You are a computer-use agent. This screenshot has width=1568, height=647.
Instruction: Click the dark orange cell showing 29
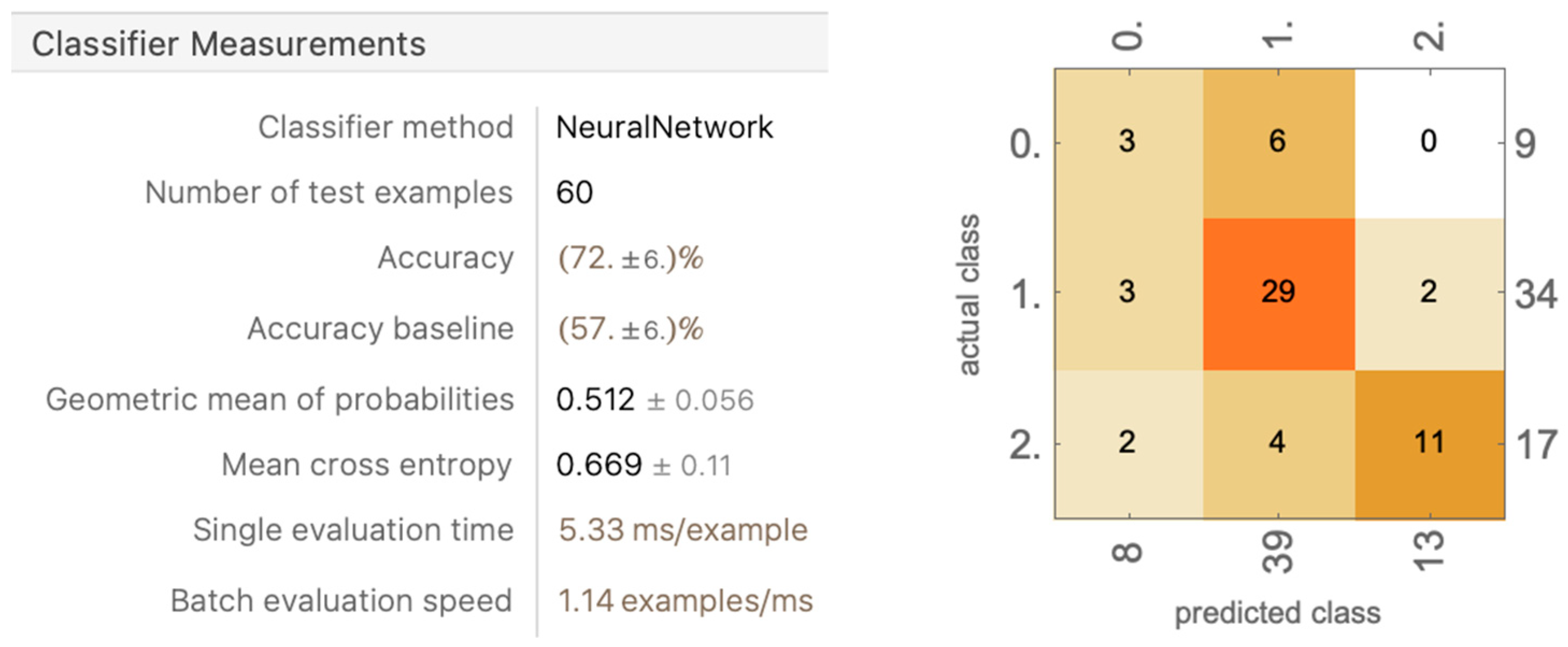tap(1278, 292)
